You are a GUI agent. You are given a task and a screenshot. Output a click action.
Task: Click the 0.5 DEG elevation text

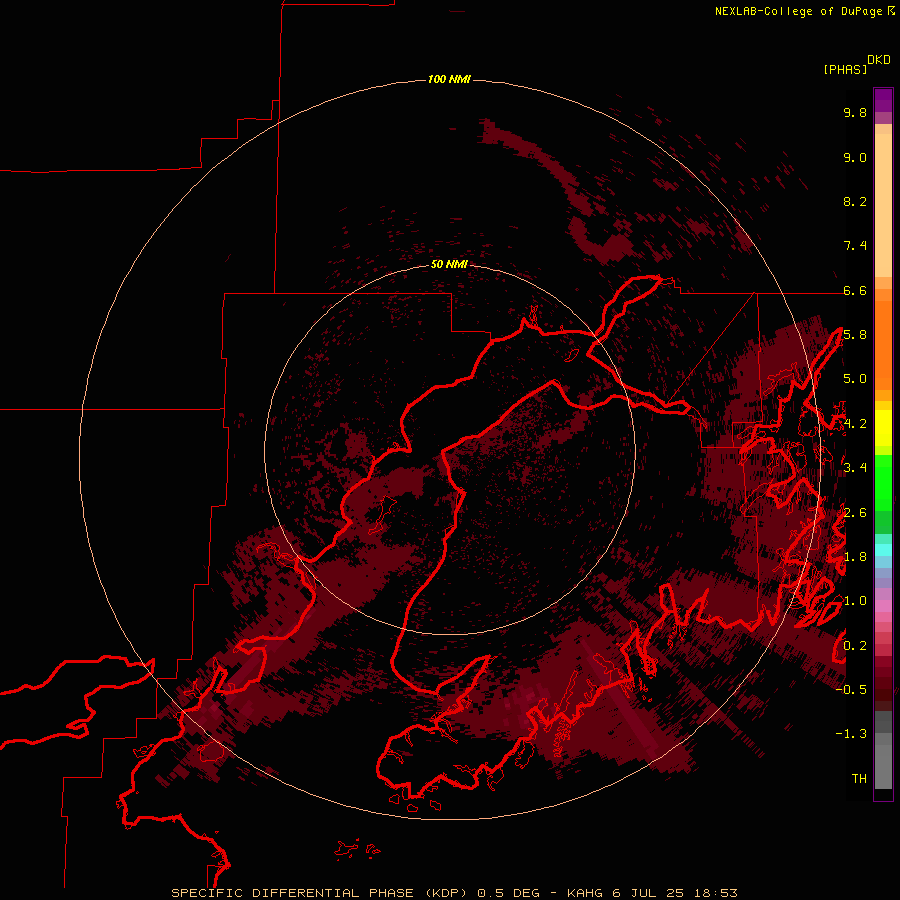(509, 893)
